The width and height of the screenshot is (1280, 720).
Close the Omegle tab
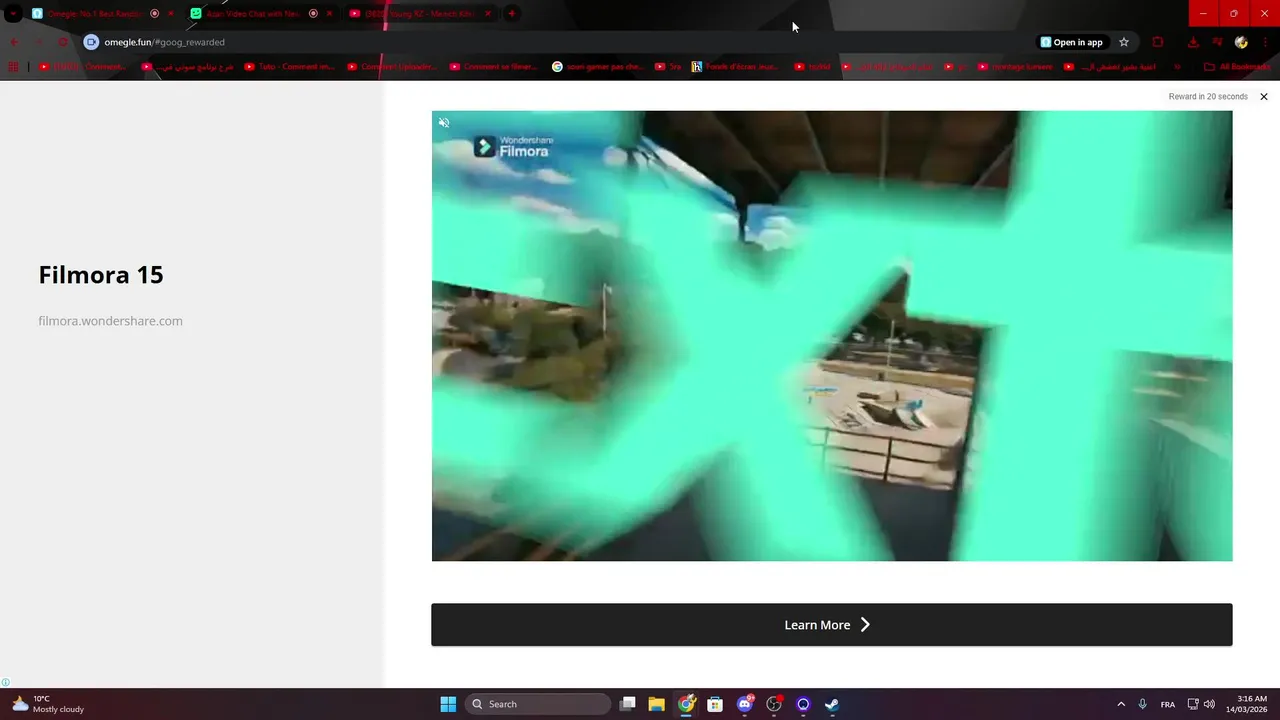click(x=171, y=14)
